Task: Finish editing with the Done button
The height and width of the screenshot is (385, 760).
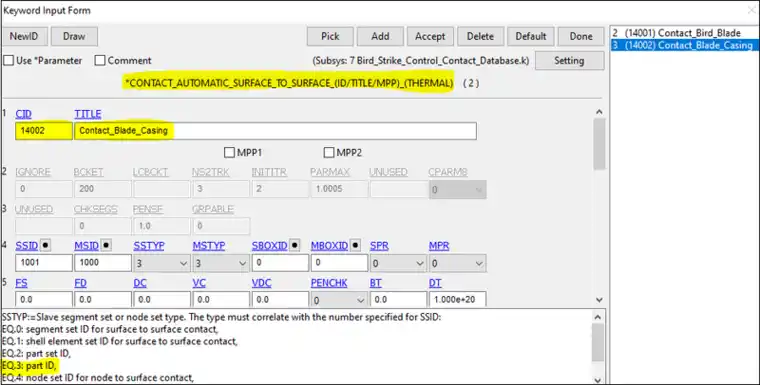Action: [x=581, y=36]
